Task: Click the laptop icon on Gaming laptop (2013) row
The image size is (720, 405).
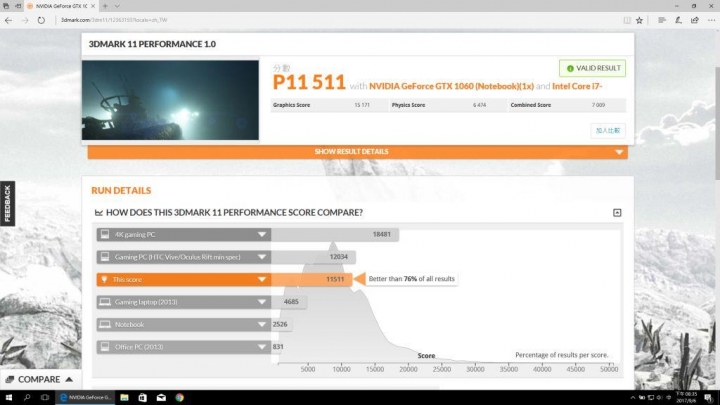Action: (x=105, y=302)
